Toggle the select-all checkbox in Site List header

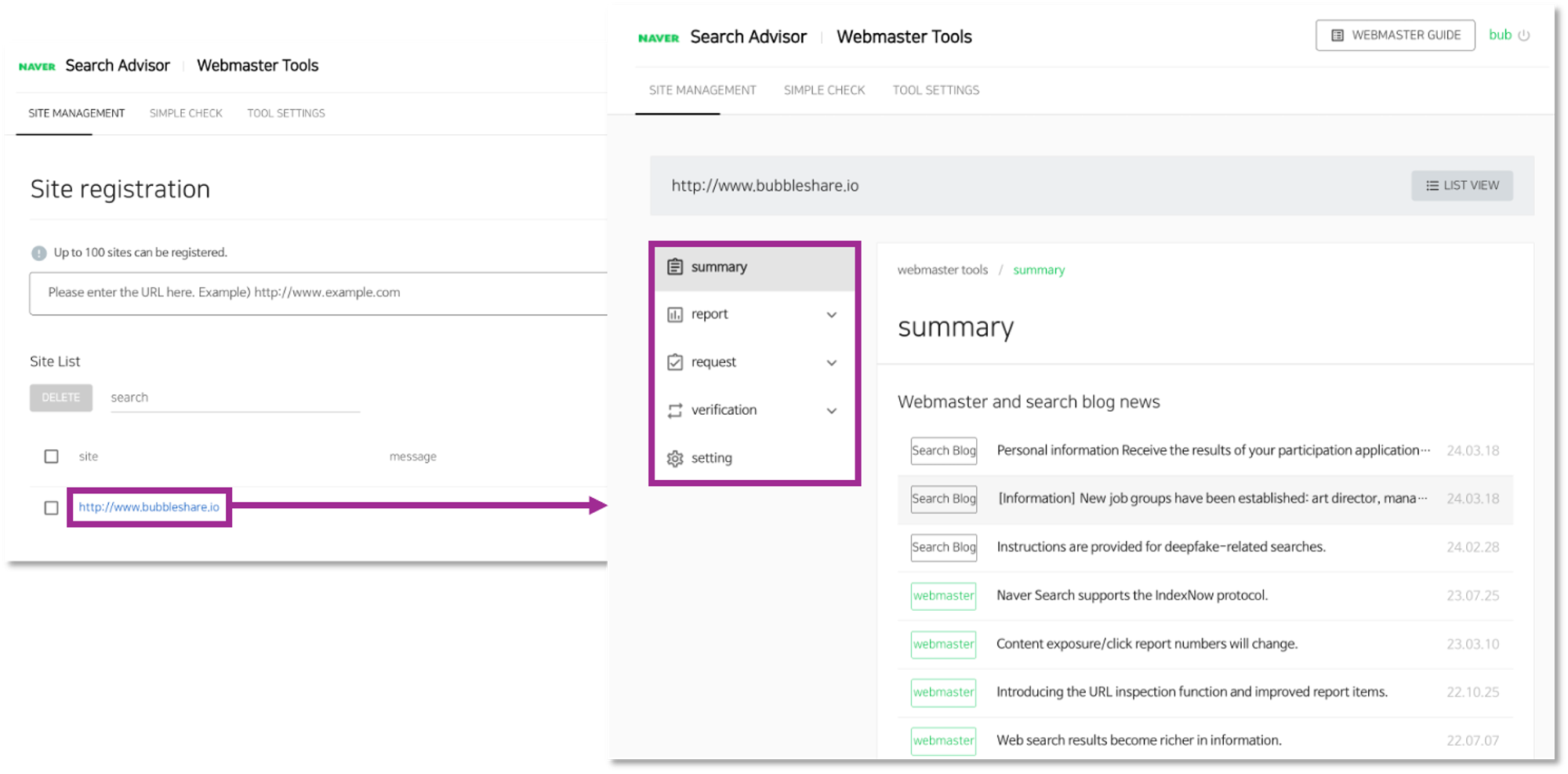point(51,456)
